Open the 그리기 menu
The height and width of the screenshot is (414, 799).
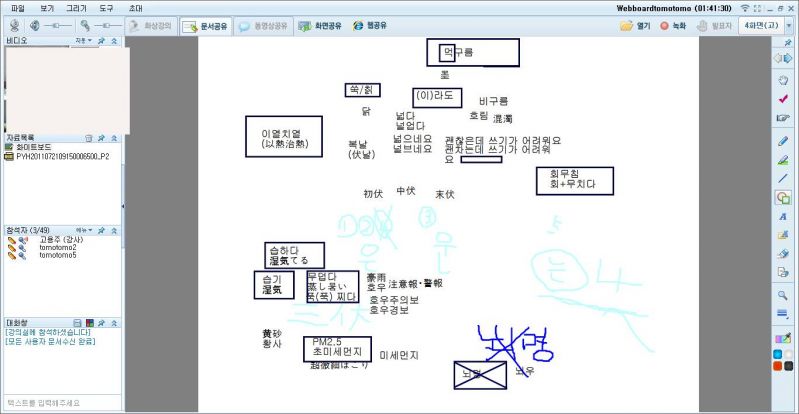click(x=76, y=7)
